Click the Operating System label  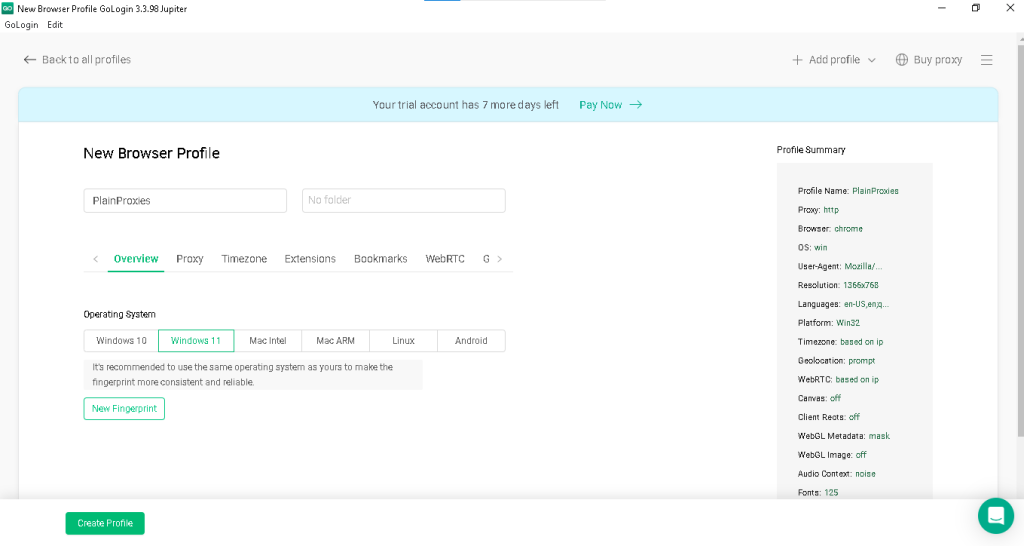tap(120, 314)
